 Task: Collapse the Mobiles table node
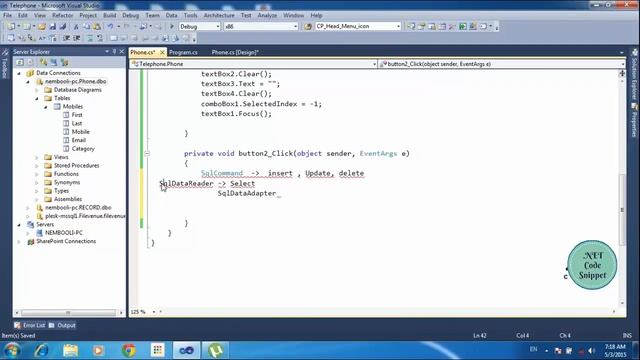pyautogui.click(x=46, y=107)
